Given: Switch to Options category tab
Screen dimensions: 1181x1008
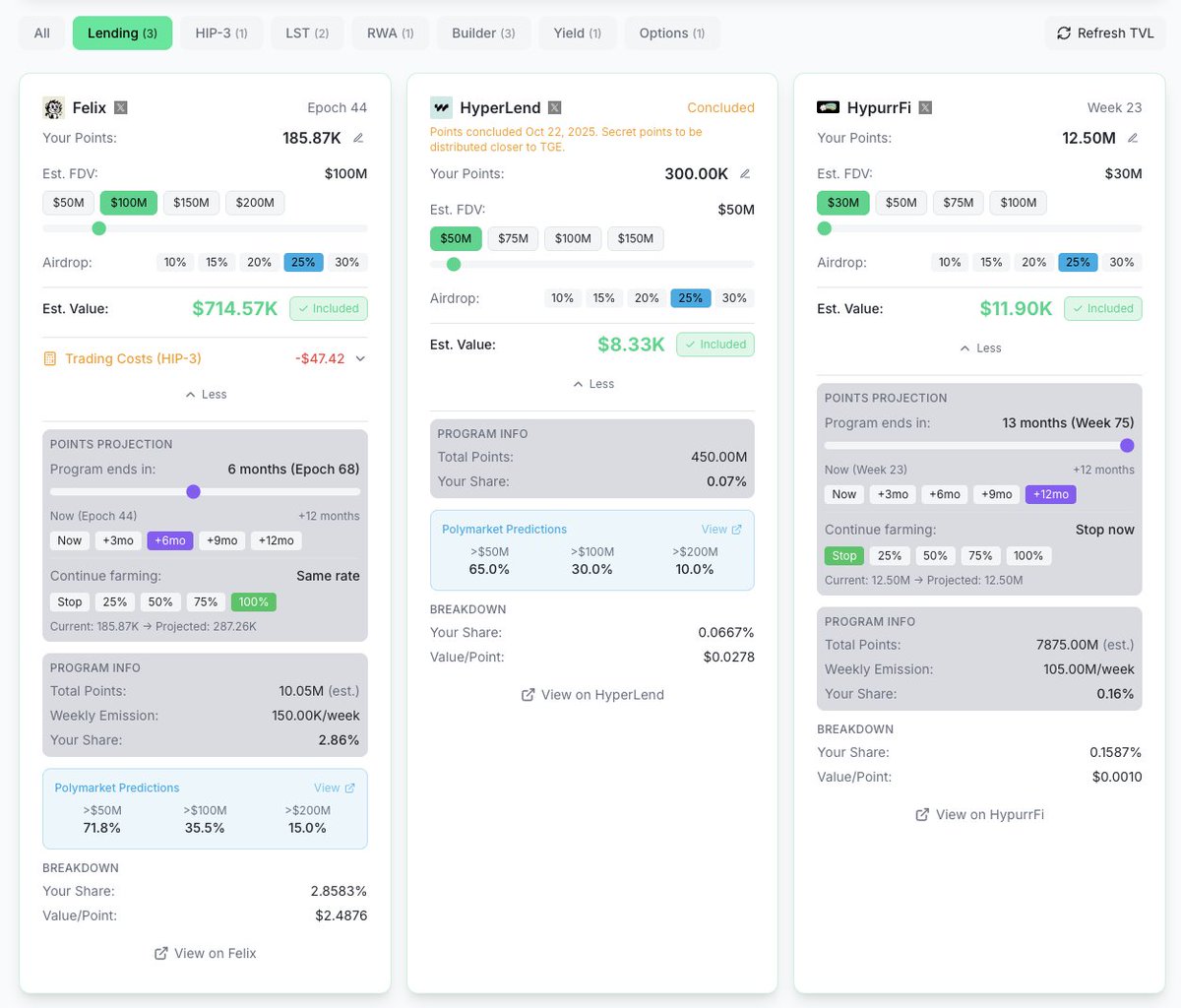Looking at the screenshot, I should click(672, 32).
